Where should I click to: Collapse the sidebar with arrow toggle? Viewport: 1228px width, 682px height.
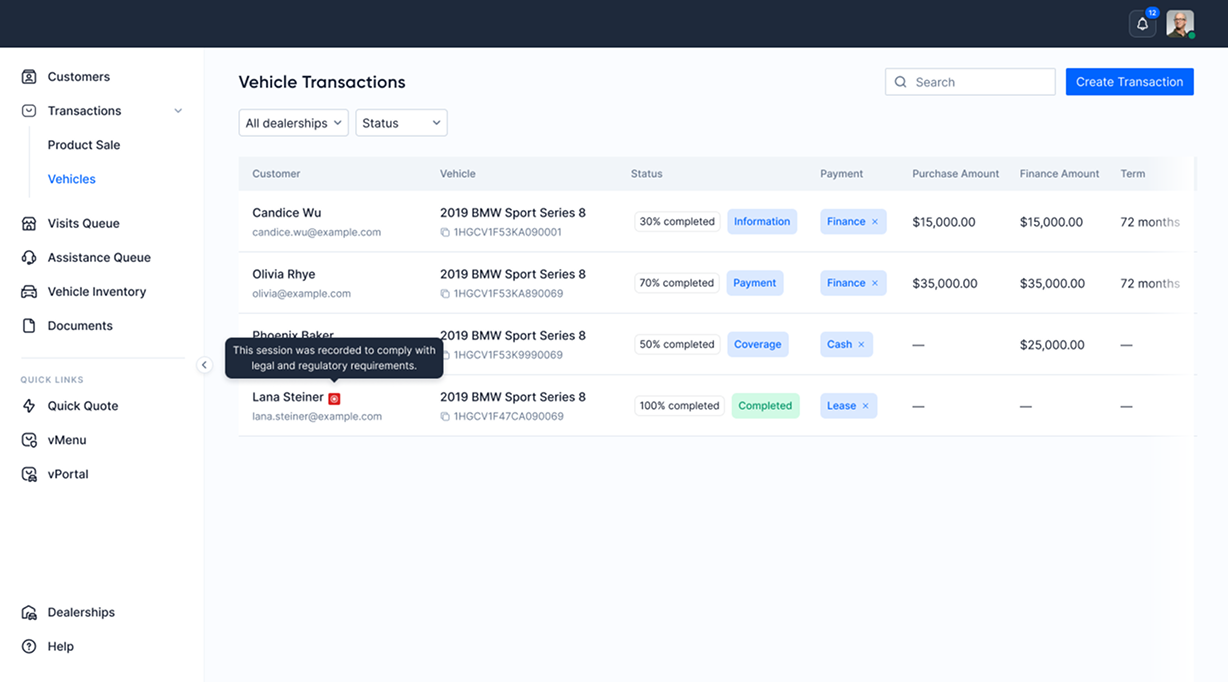click(204, 365)
